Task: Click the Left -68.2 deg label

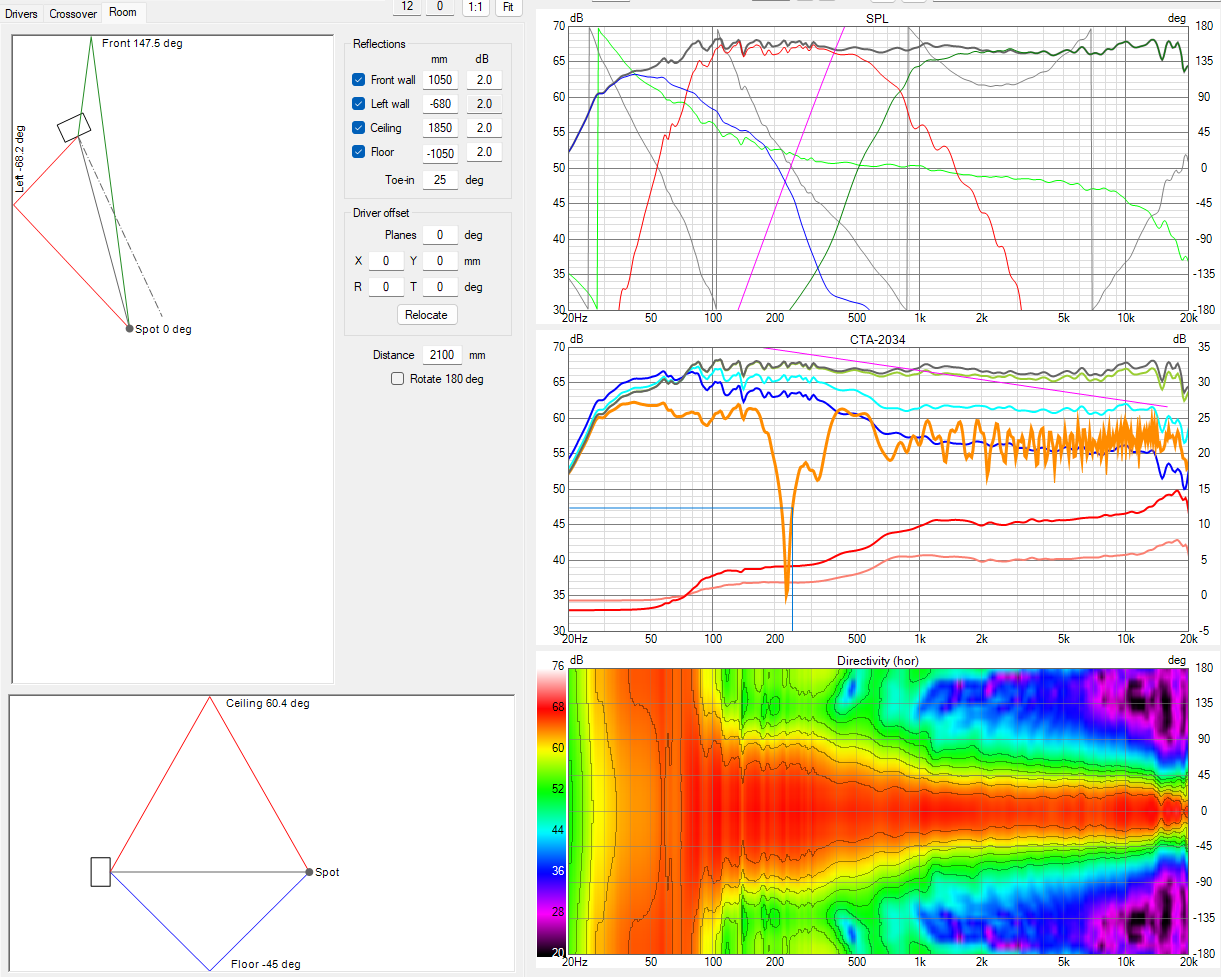Action: [20, 157]
